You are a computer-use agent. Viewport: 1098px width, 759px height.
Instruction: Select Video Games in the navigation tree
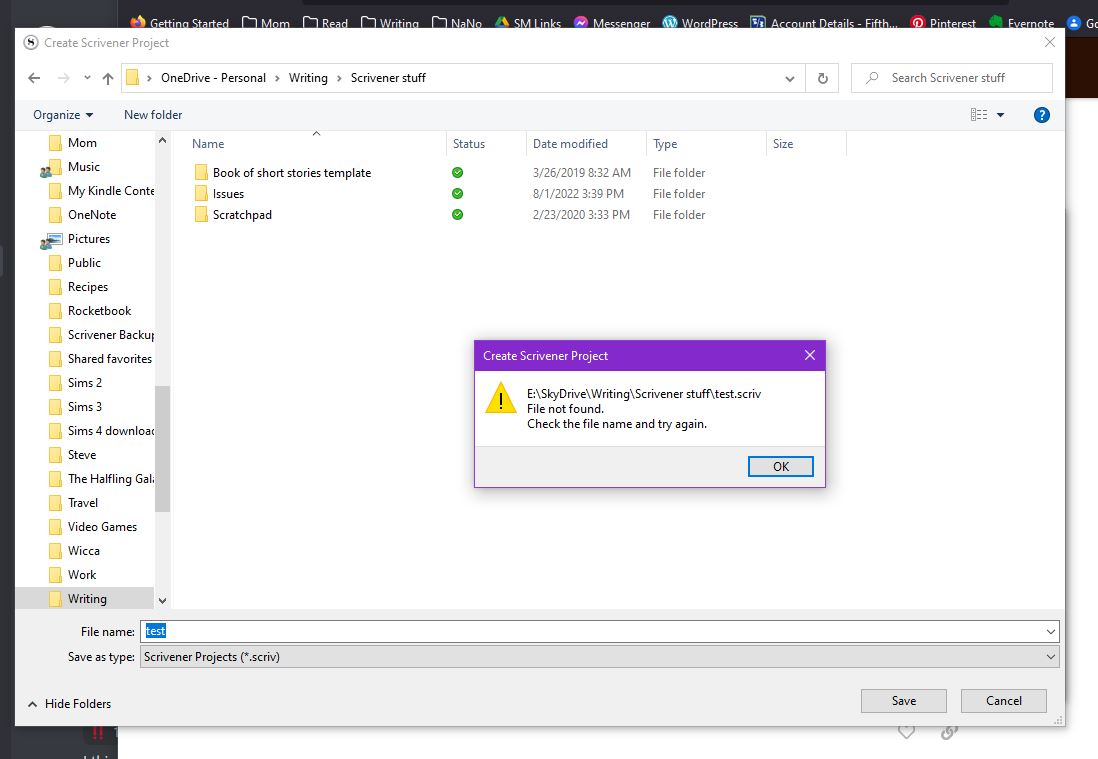click(102, 527)
